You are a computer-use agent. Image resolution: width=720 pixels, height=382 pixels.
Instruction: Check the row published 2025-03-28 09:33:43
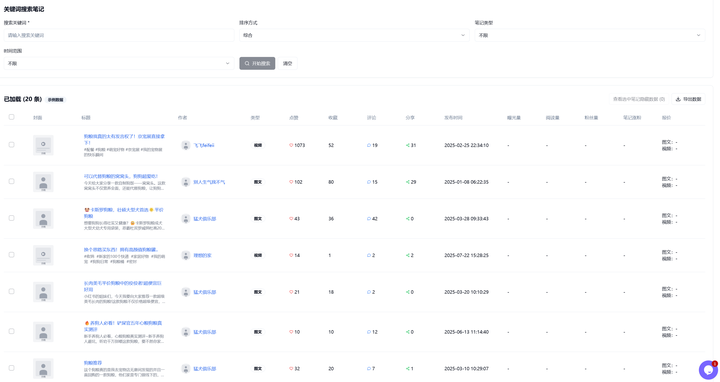(x=11, y=218)
